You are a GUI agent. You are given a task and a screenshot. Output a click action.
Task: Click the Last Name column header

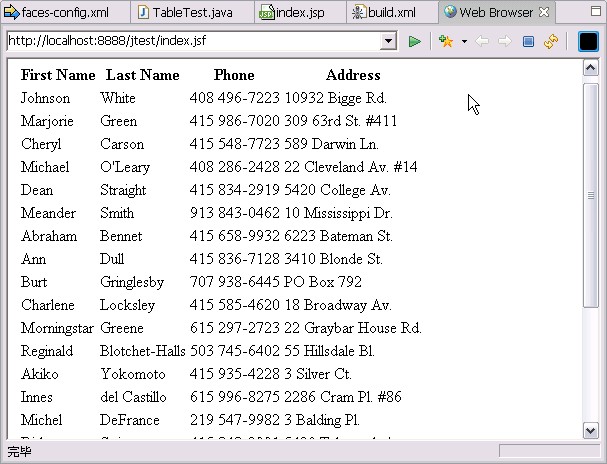point(142,75)
